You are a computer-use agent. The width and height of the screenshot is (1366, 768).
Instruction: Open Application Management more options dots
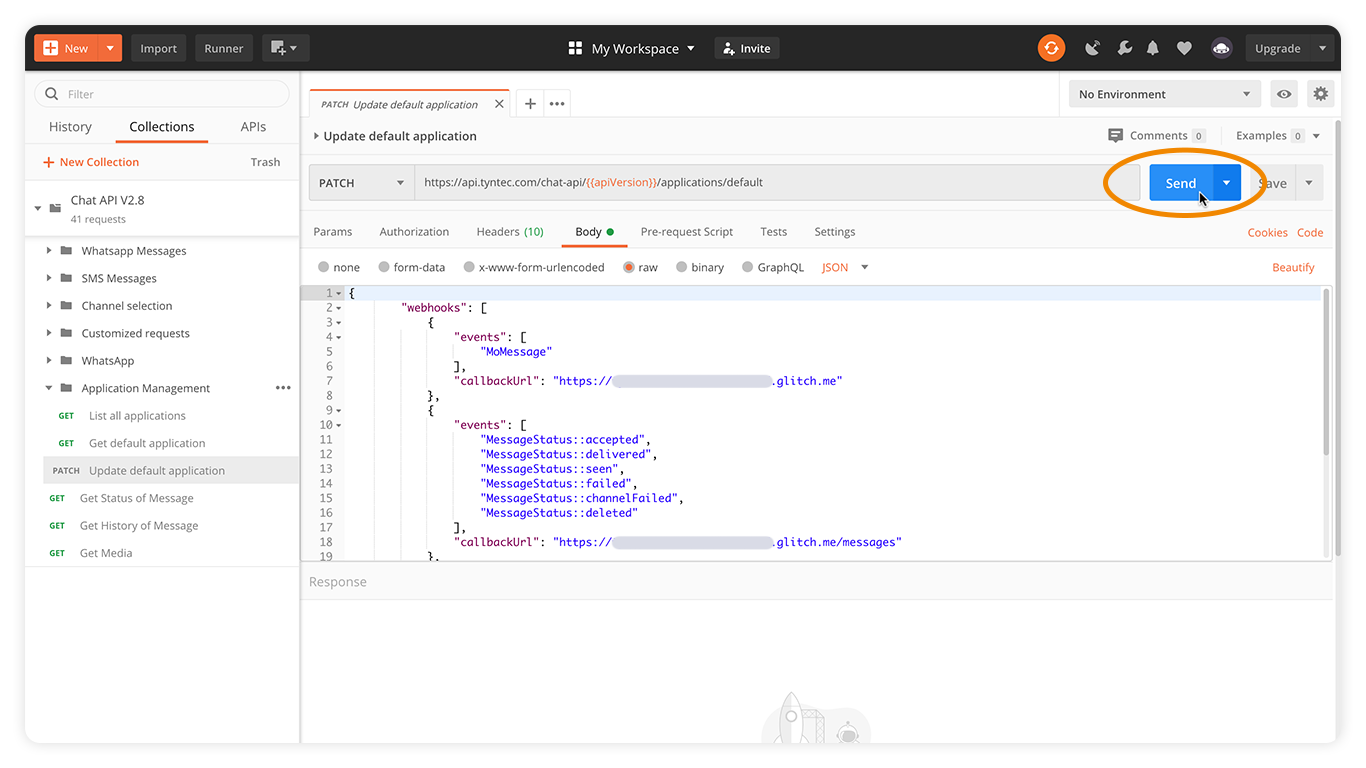coord(283,388)
